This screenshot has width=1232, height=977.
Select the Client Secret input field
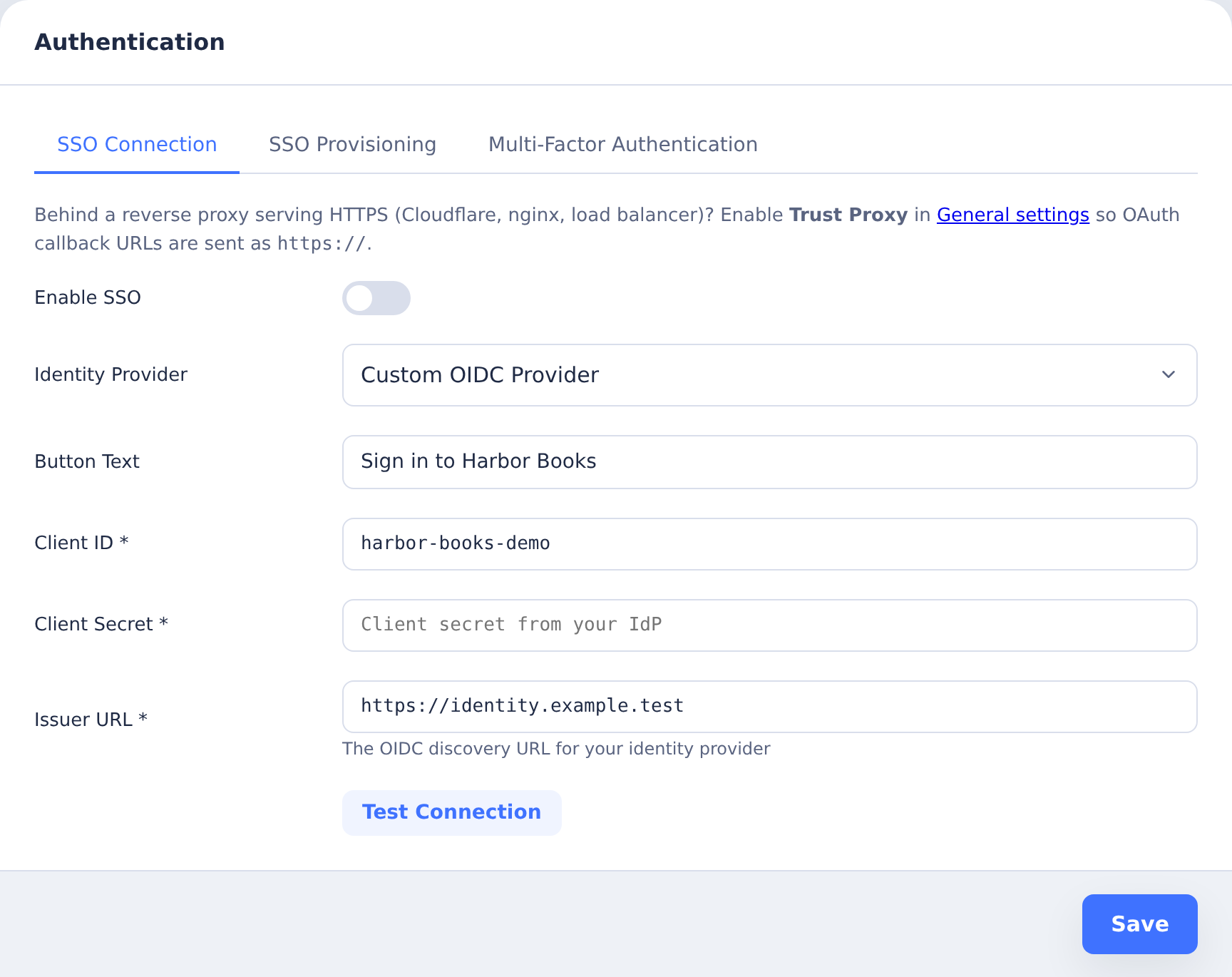[x=769, y=625]
